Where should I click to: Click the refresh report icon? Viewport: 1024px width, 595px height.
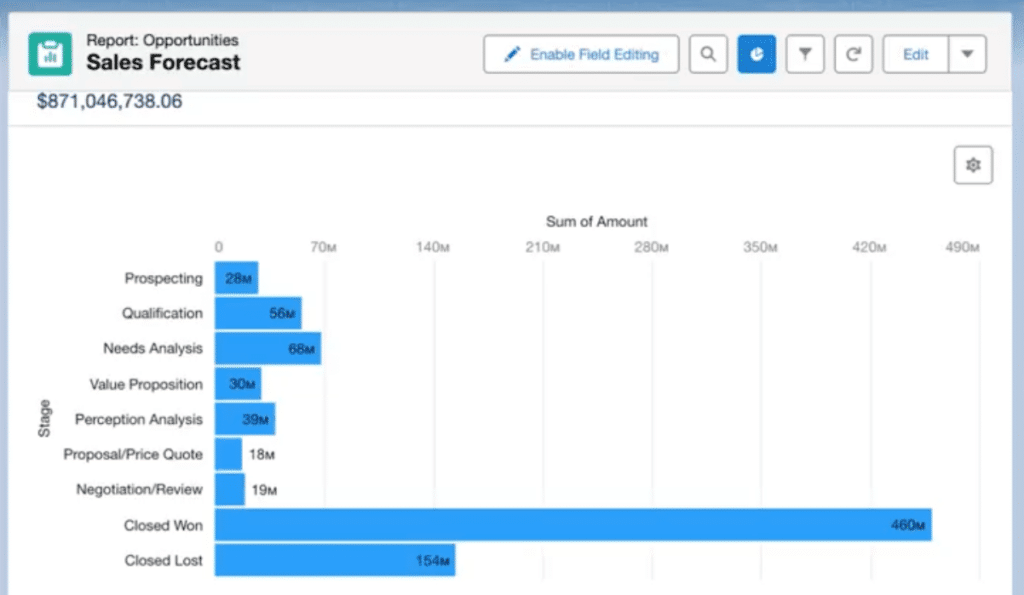coord(852,54)
